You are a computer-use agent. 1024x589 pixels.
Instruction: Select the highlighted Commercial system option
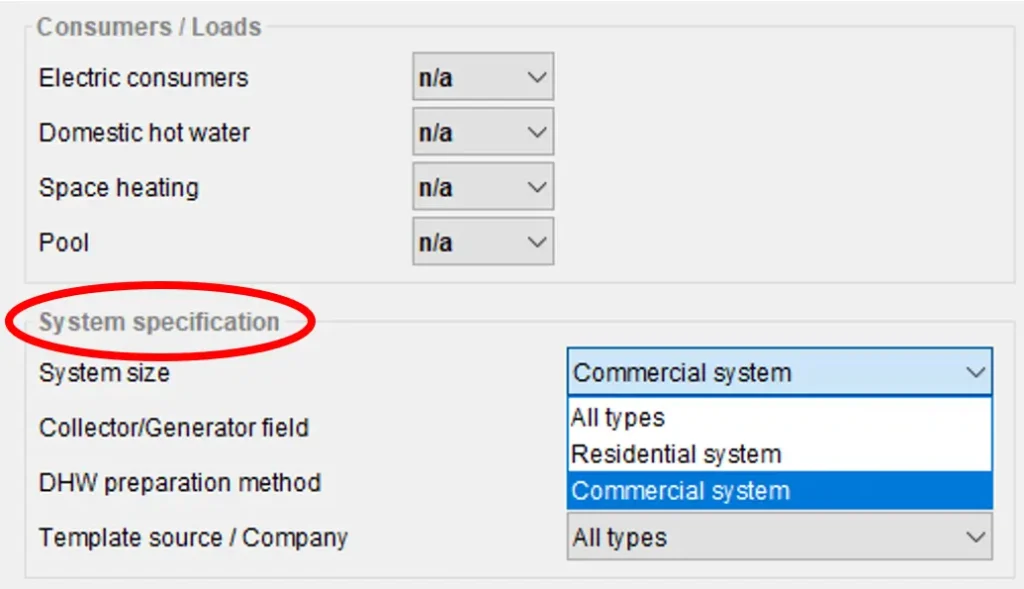(x=681, y=491)
